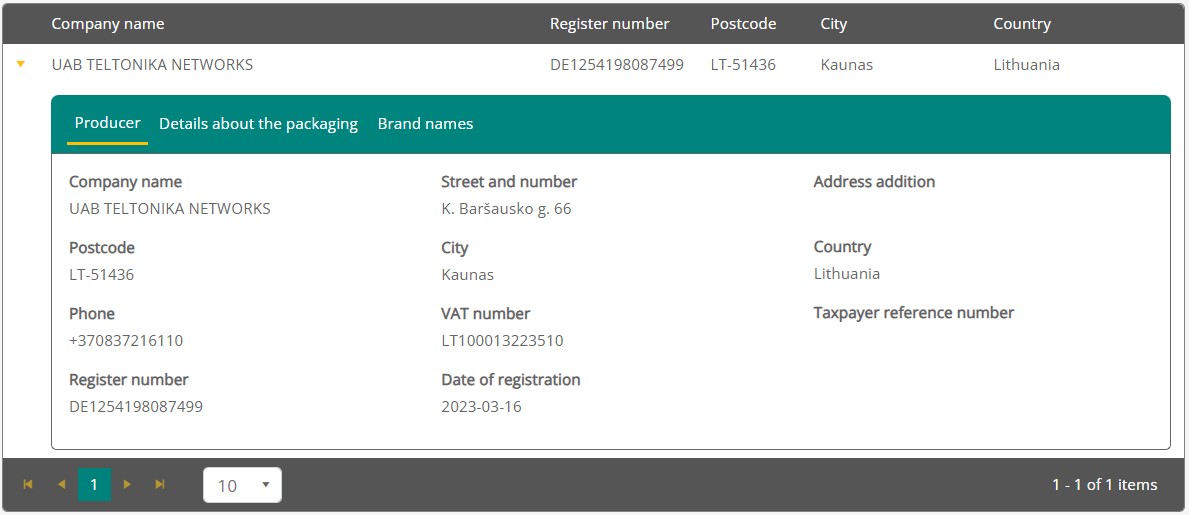Sort by Register number column header

(609, 24)
